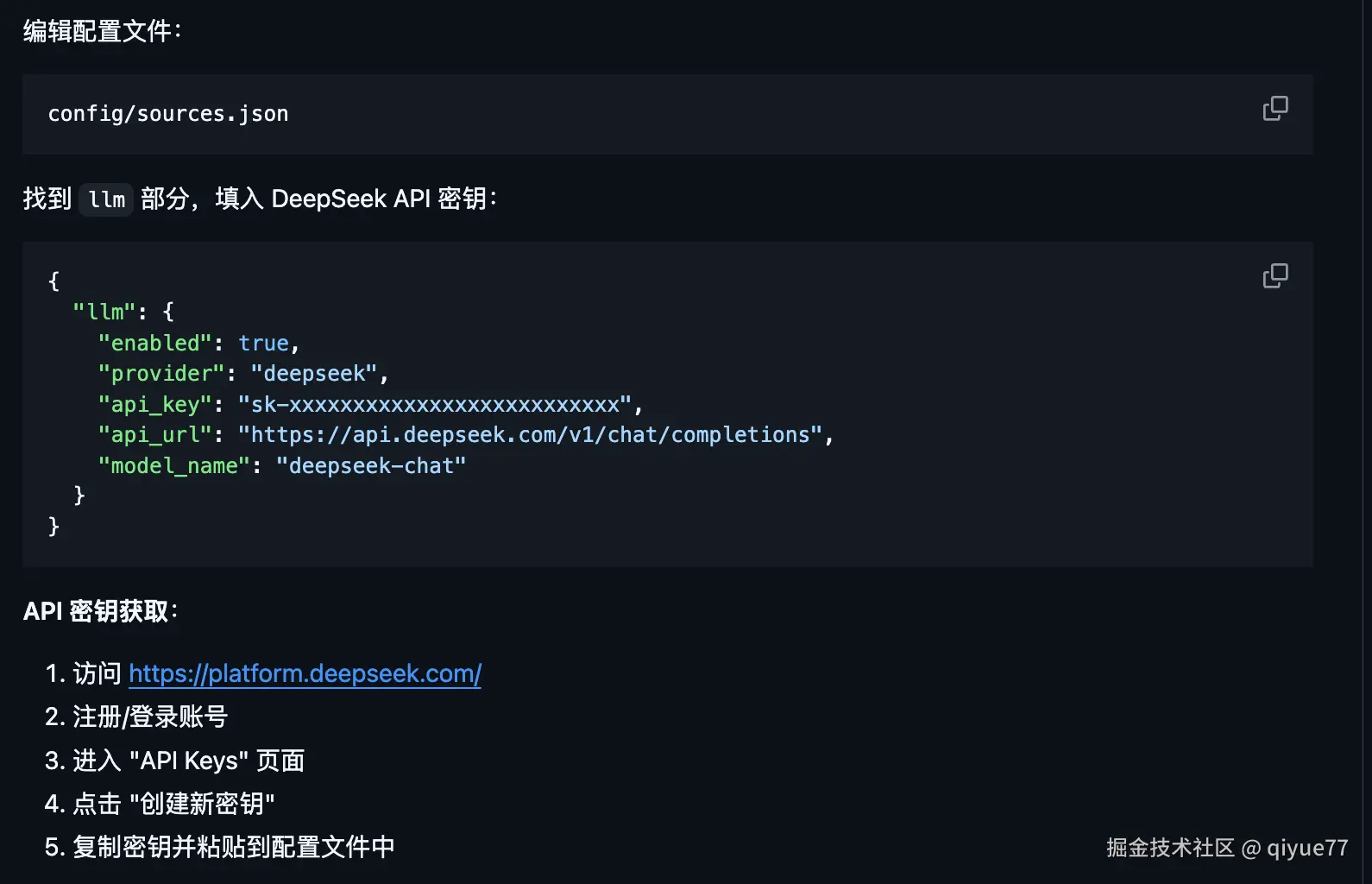Screen dimensions: 1372x884
Task: Open the platform.deepseek.com link
Action: 305,673
